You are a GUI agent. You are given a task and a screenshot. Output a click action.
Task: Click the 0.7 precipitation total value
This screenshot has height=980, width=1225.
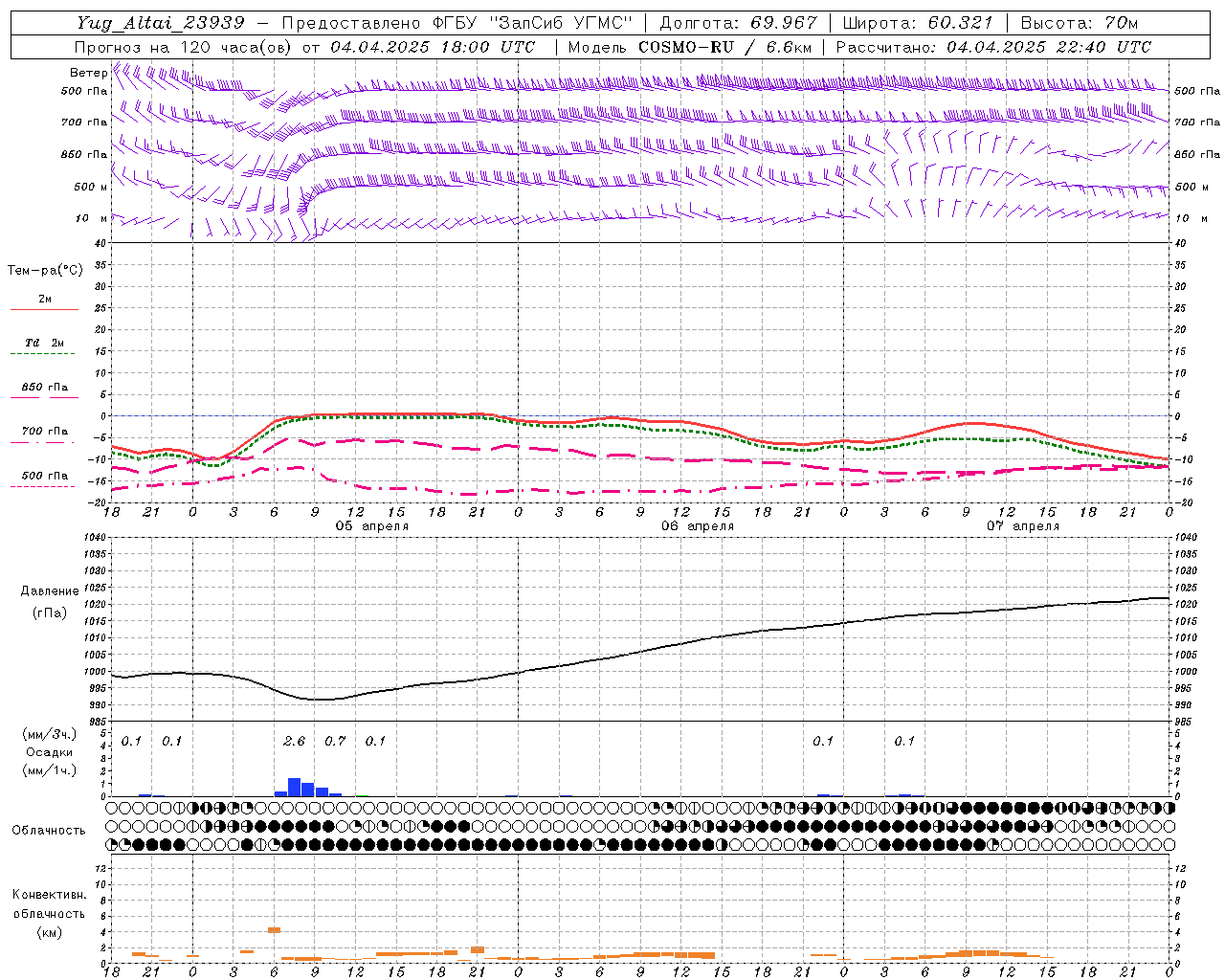pyautogui.click(x=335, y=741)
